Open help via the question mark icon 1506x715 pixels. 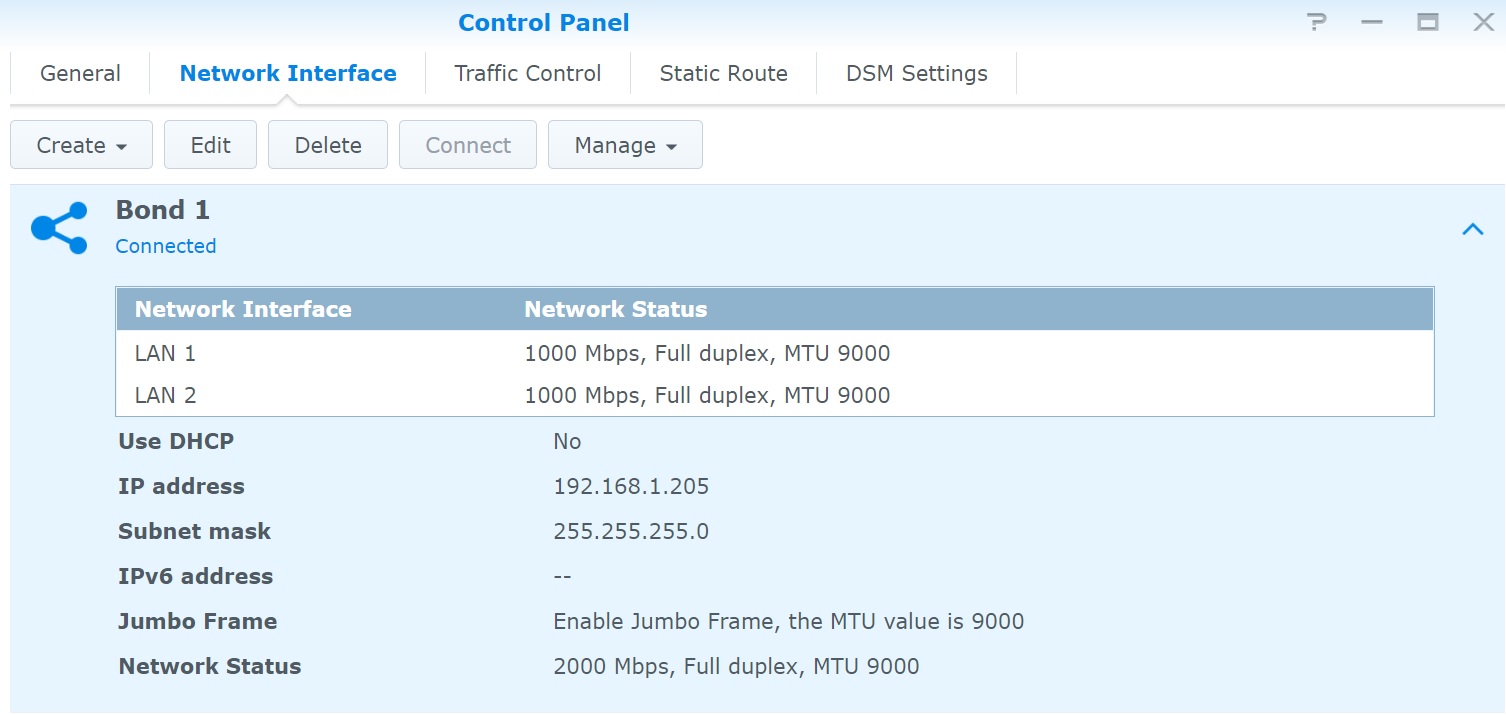(x=1317, y=22)
